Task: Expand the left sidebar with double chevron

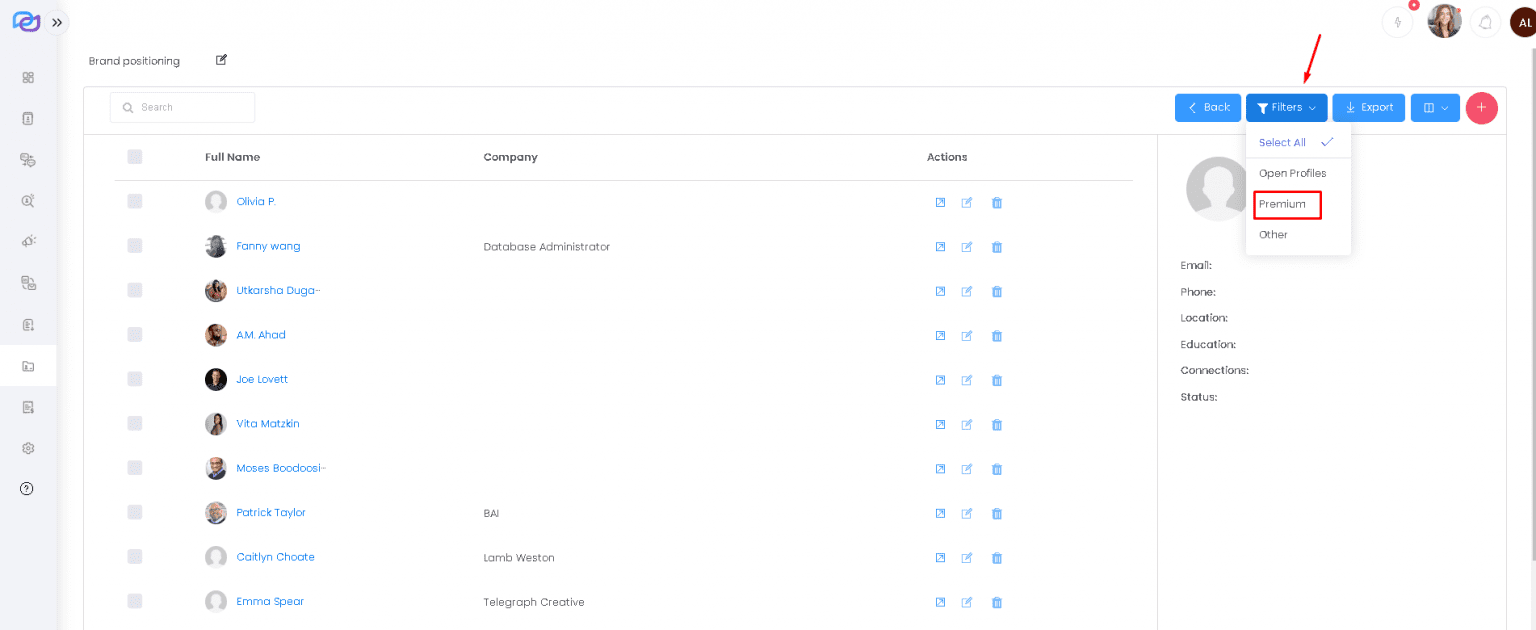Action: click(57, 22)
